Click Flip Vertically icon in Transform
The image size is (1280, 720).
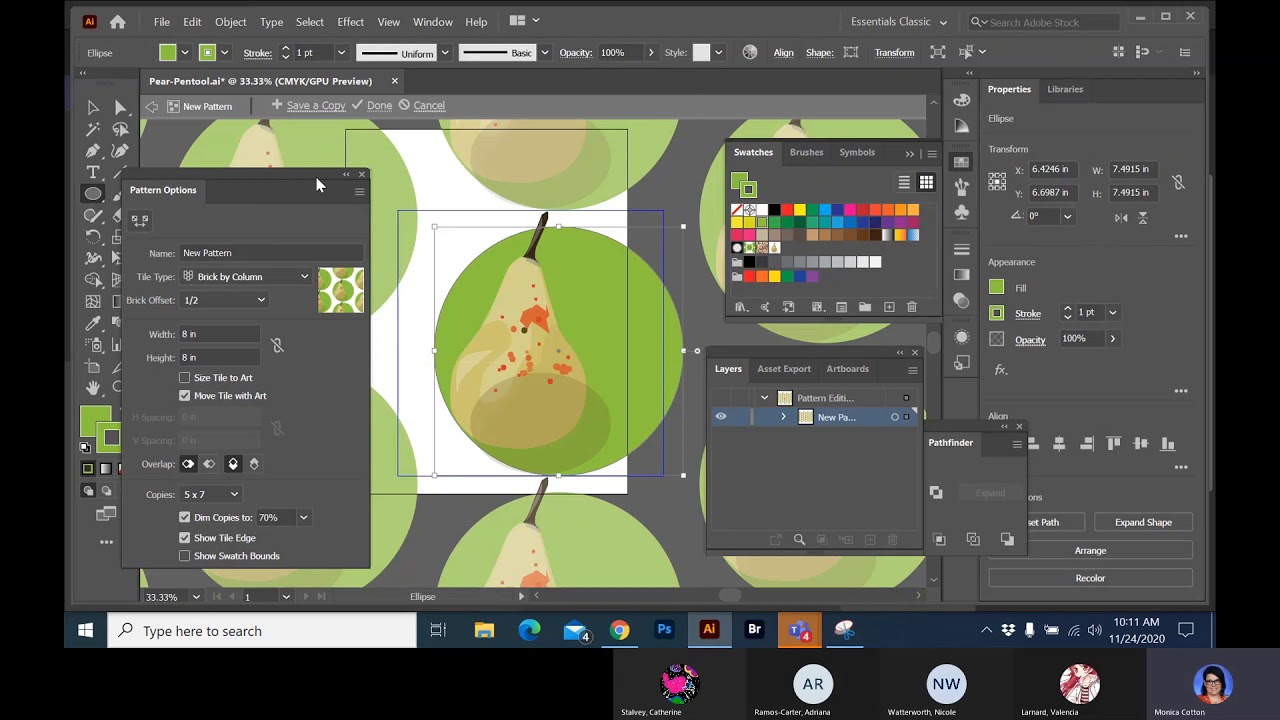pos(1143,217)
